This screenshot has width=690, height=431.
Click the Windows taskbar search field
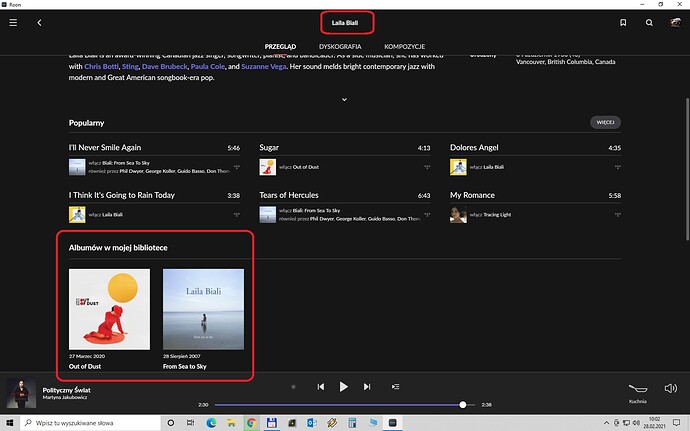coord(90,423)
